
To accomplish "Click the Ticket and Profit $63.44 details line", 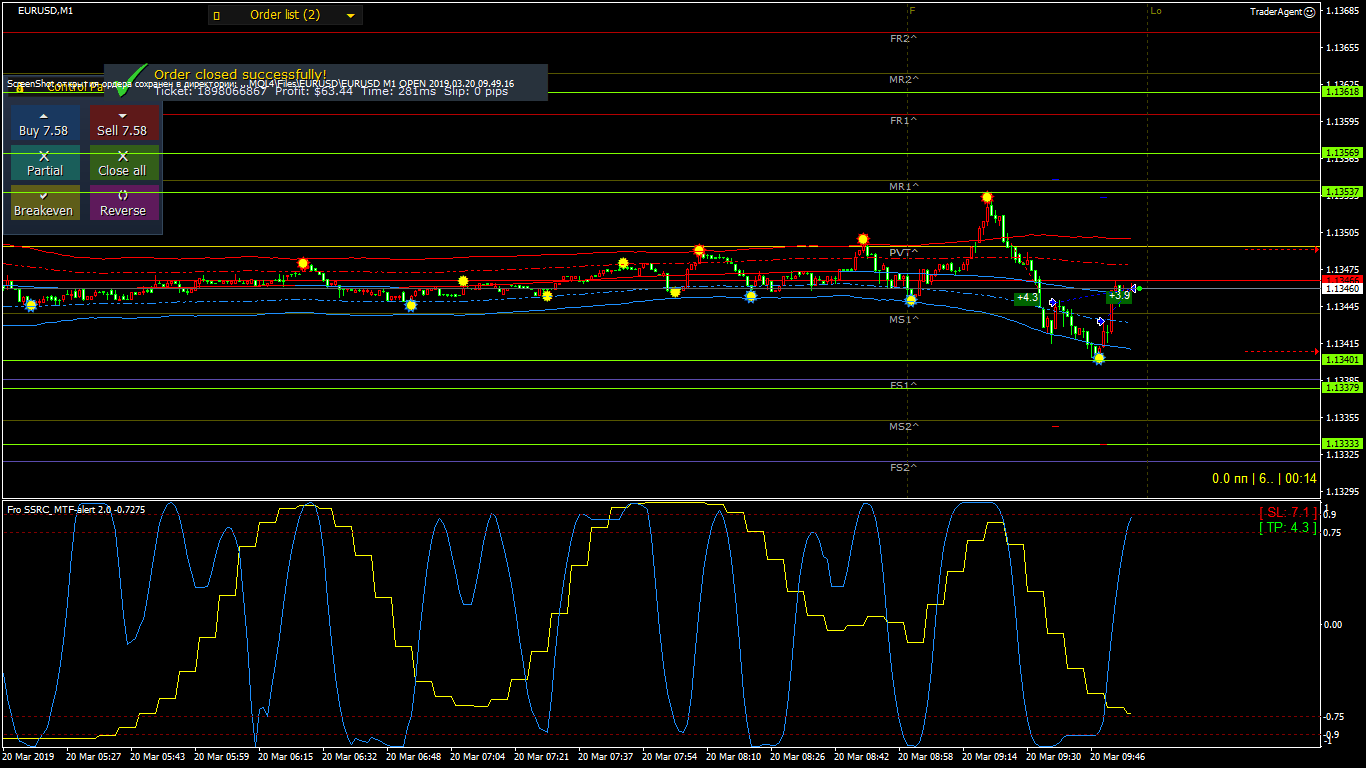I will pos(331,91).
